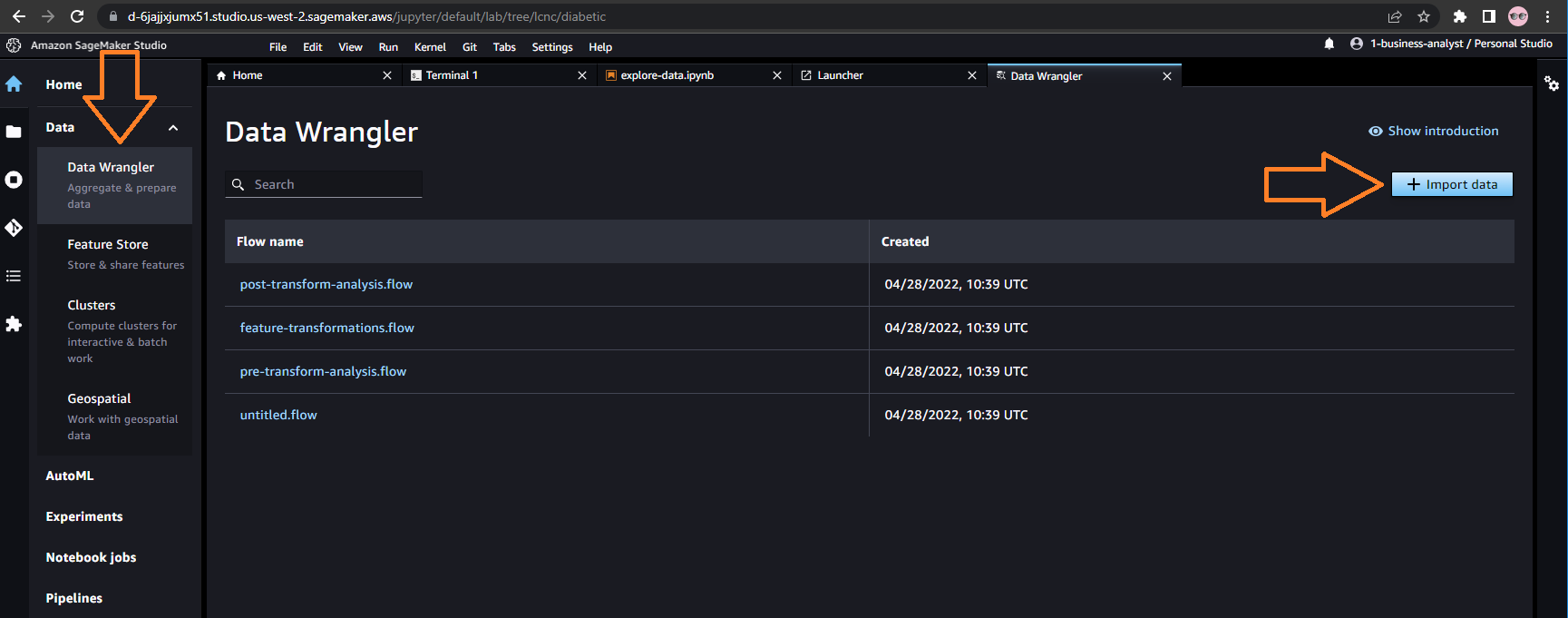Click Show introduction link
The width and height of the screenshot is (1568, 618).
pyautogui.click(x=1443, y=131)
